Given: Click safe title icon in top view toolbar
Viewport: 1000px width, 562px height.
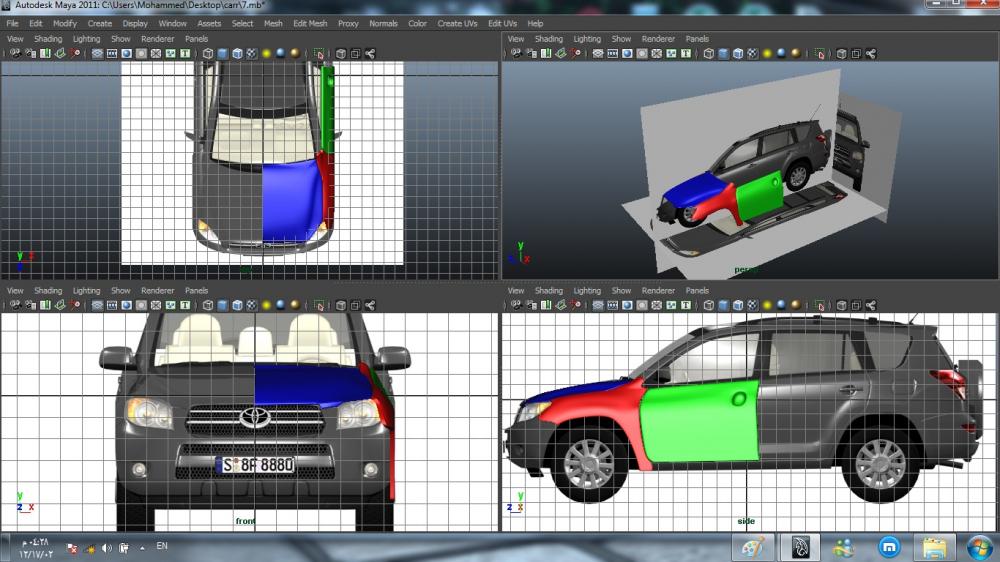Looking at the screenshot, I should point(185,53).
